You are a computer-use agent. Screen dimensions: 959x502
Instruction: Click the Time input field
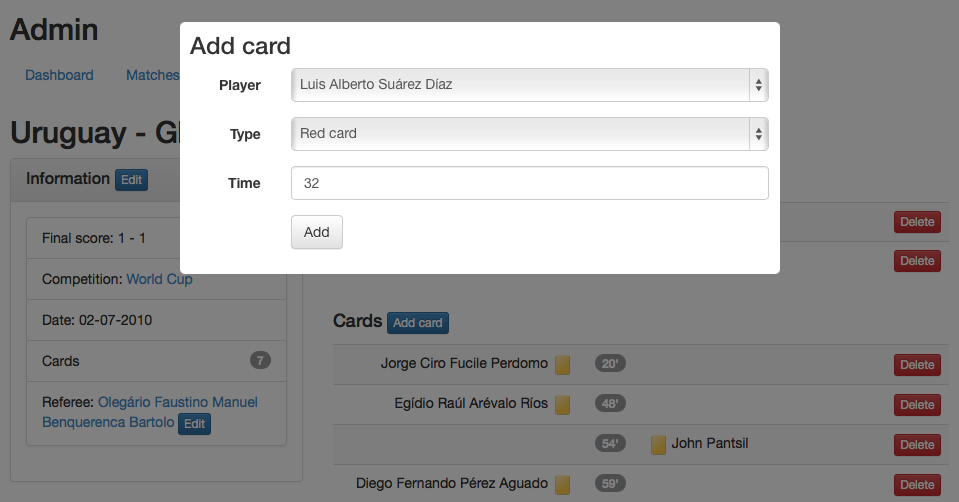click(x=529, y=183)
